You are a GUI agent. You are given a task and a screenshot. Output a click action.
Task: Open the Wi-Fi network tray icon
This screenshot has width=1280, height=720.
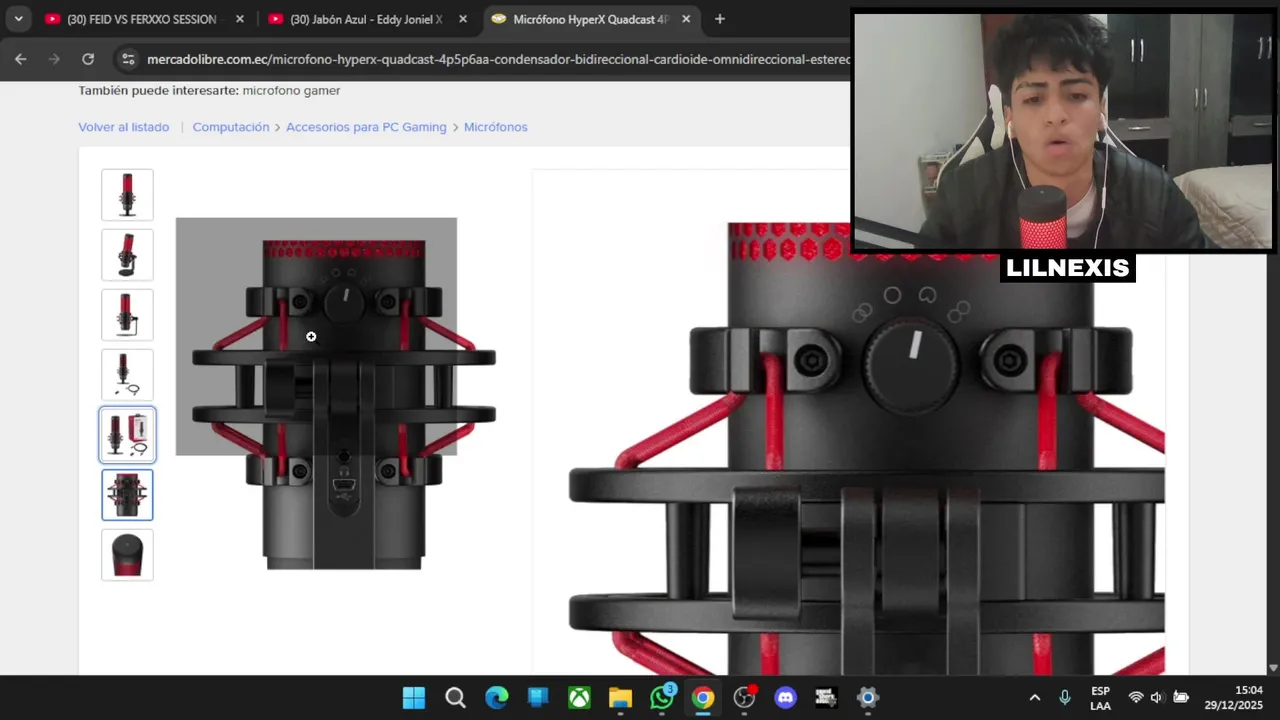pyautogui.click(x=1136, y=698)
